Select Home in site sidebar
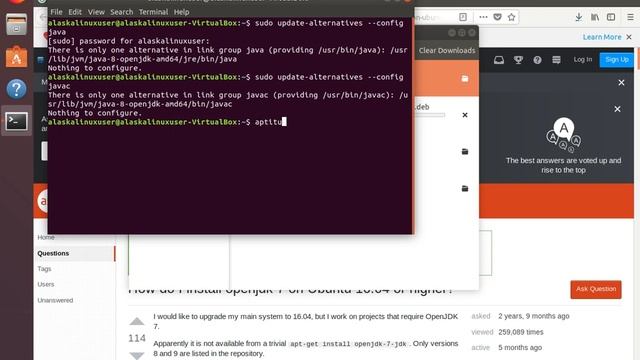 tap(46, 237)
